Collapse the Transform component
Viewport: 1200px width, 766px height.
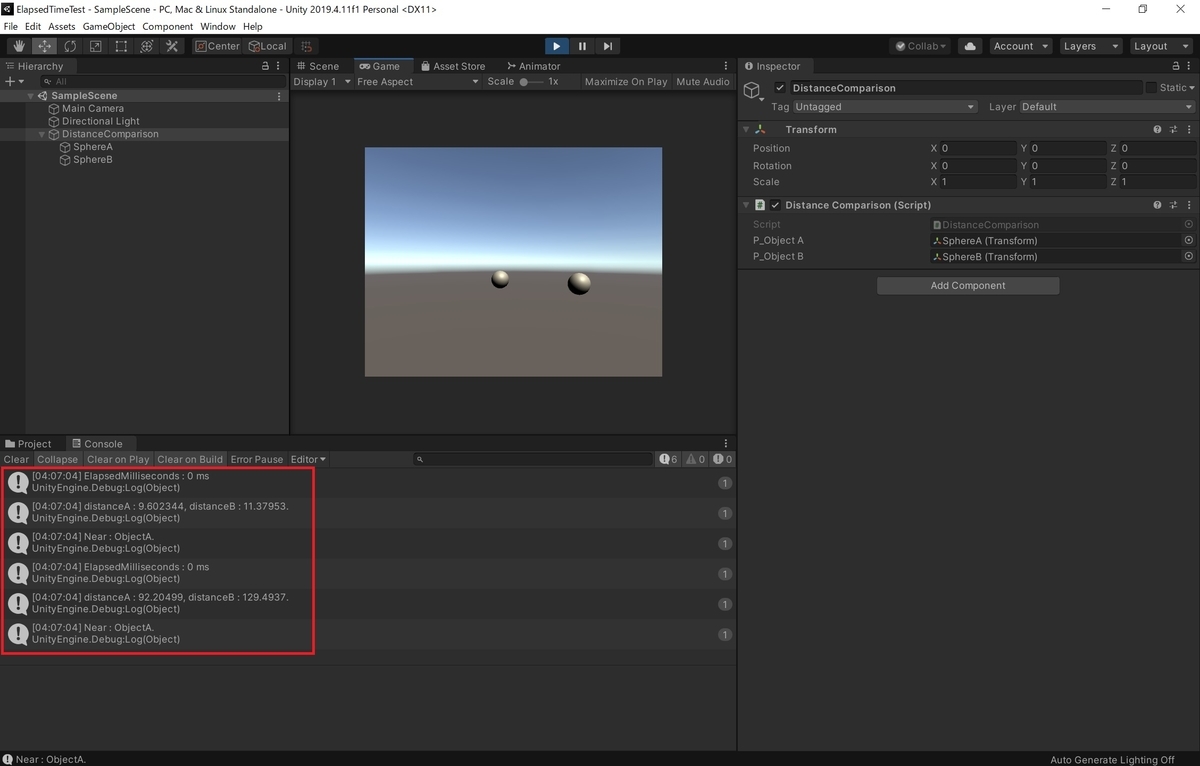[x=746, y=130]
